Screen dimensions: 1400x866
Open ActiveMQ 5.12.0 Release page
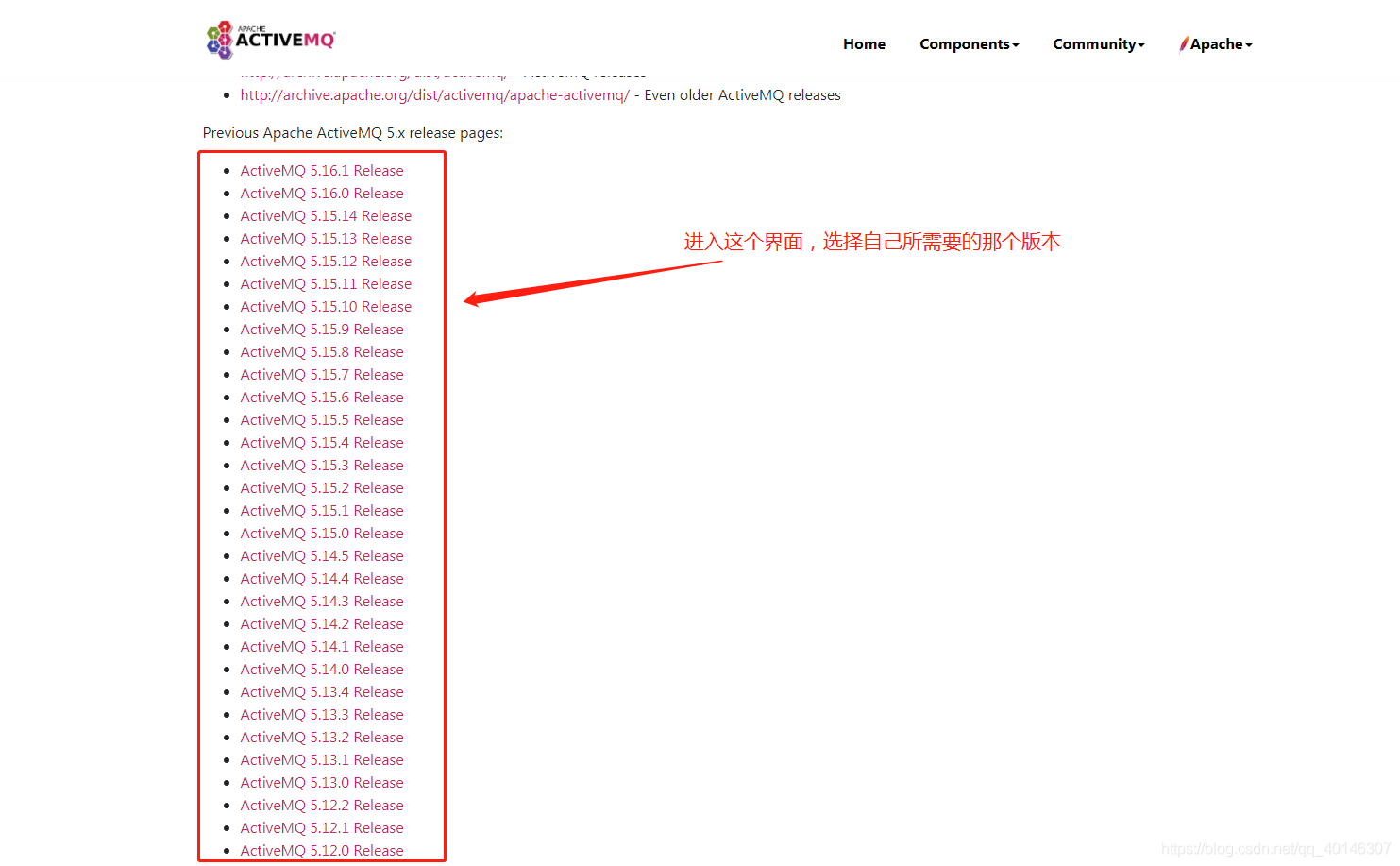pyautogui.click(x=322, y=851)
